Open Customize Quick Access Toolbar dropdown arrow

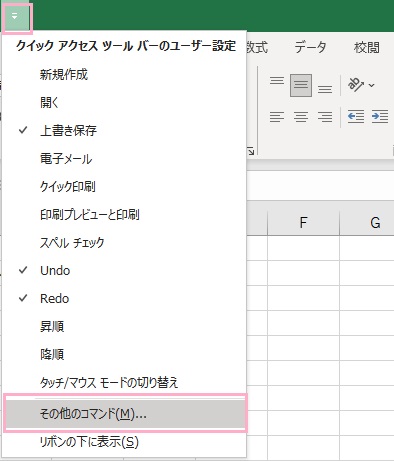pyautogui.click(x=14, y=16)
